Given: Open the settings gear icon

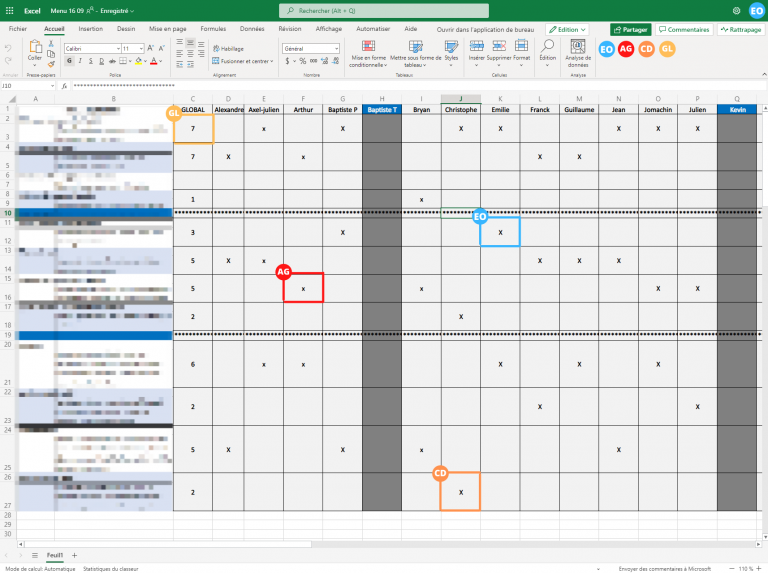Looking at the screenshot, I should click(x=736, y=10).
